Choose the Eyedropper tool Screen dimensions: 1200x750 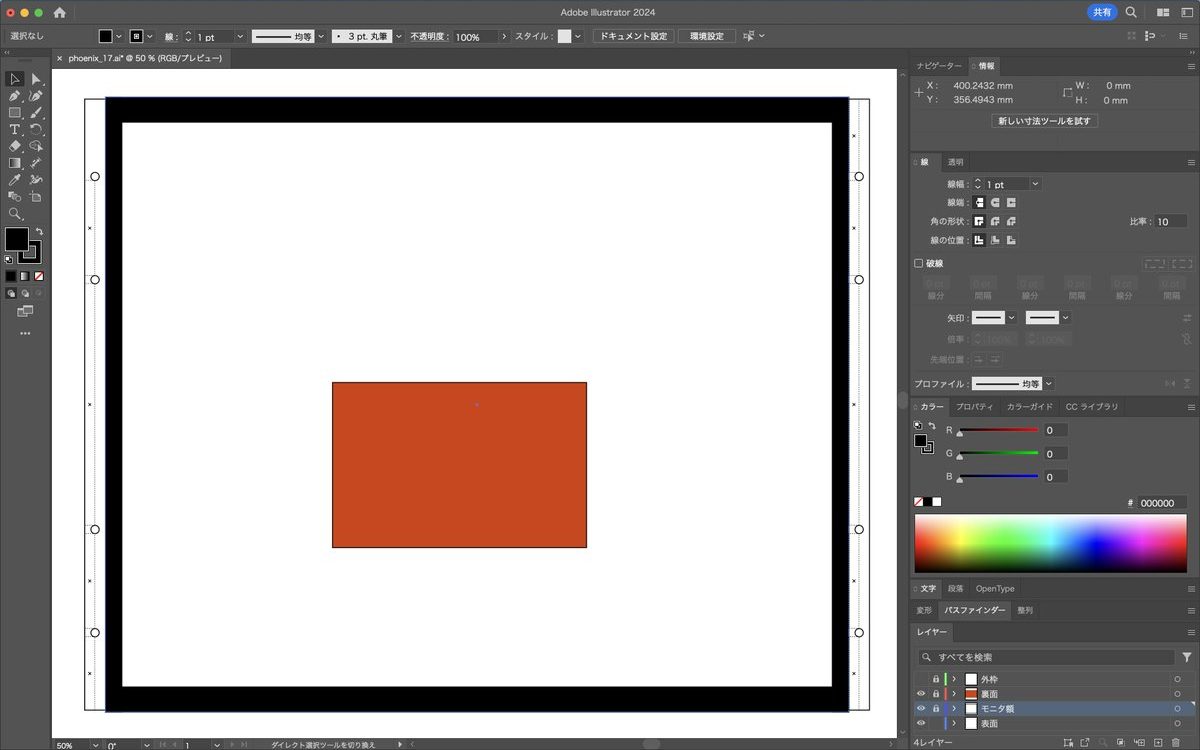click(x=15, y=180)
